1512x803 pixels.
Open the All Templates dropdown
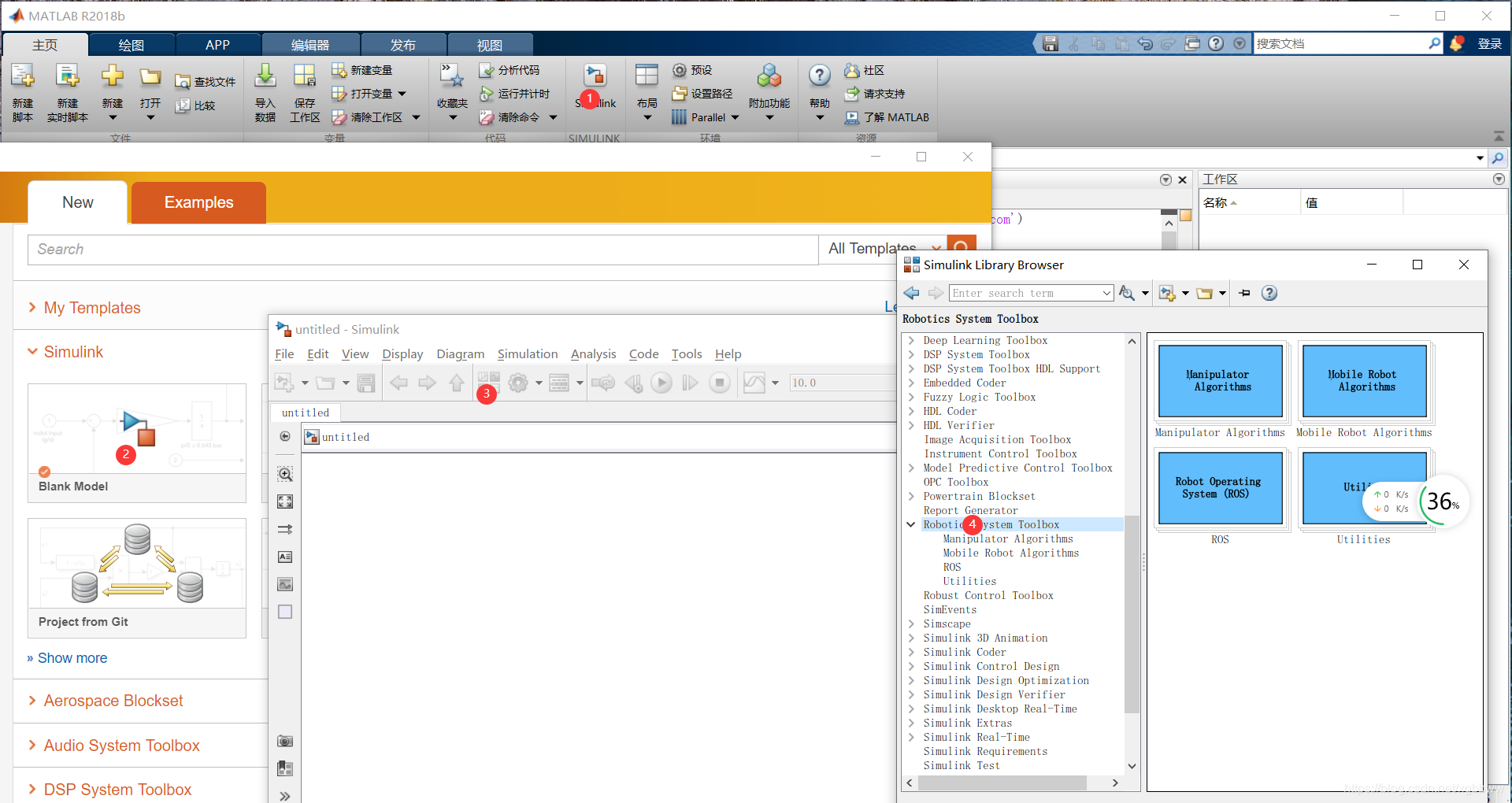click(x=883, y=249)
